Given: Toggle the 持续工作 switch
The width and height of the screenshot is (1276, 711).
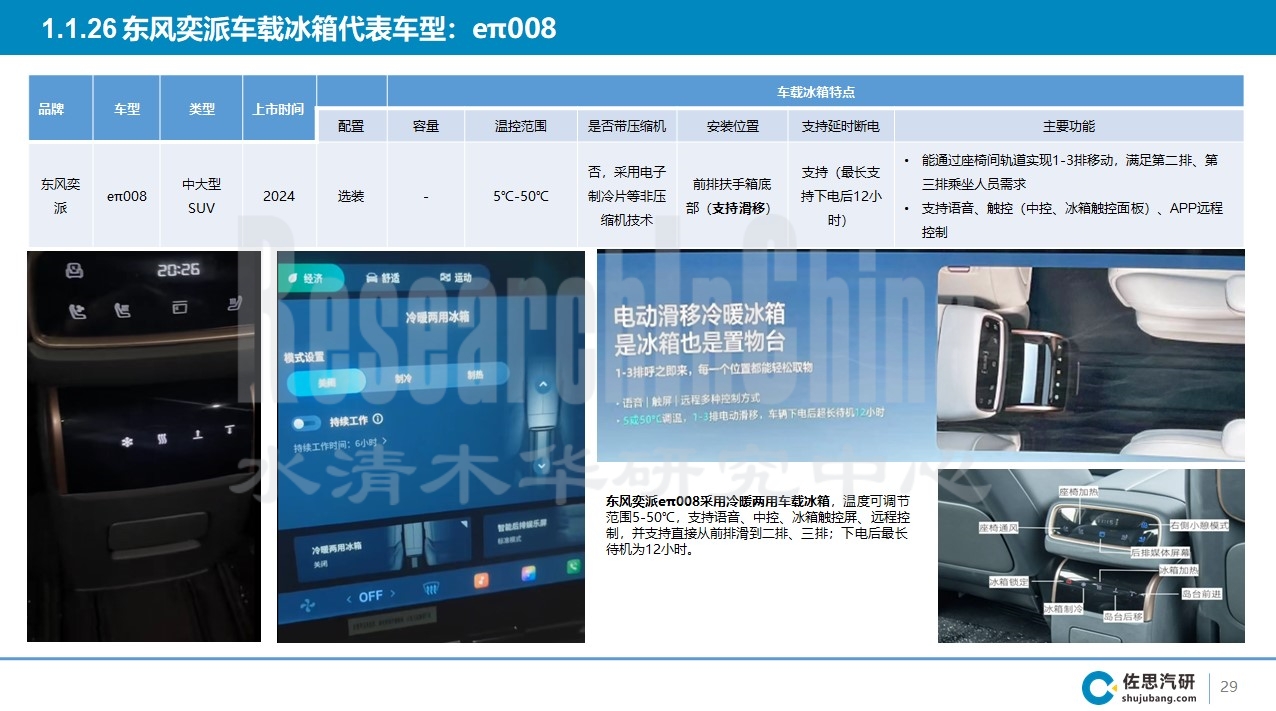Looking at the screenshot, I should pos(307,423).
